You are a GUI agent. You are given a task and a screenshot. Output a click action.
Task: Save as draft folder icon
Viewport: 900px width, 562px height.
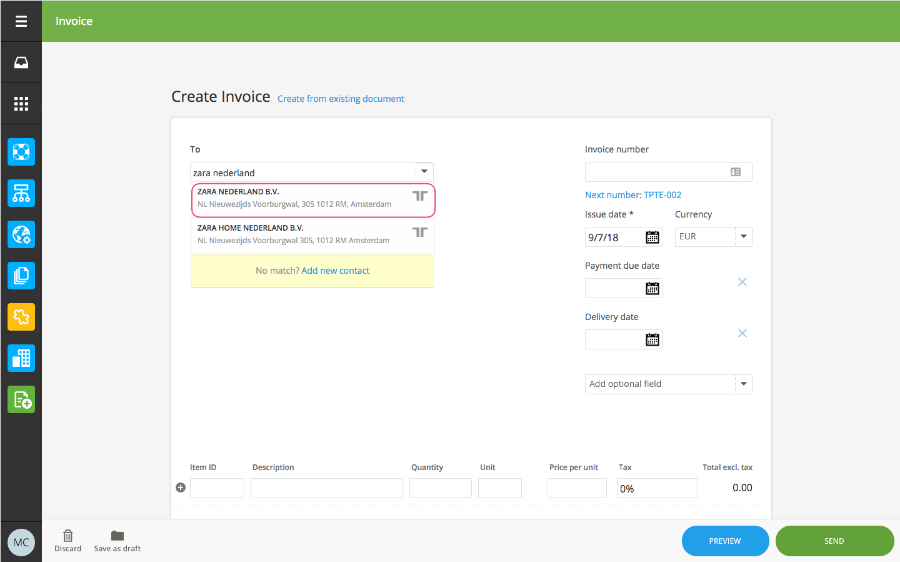[117, 541]
